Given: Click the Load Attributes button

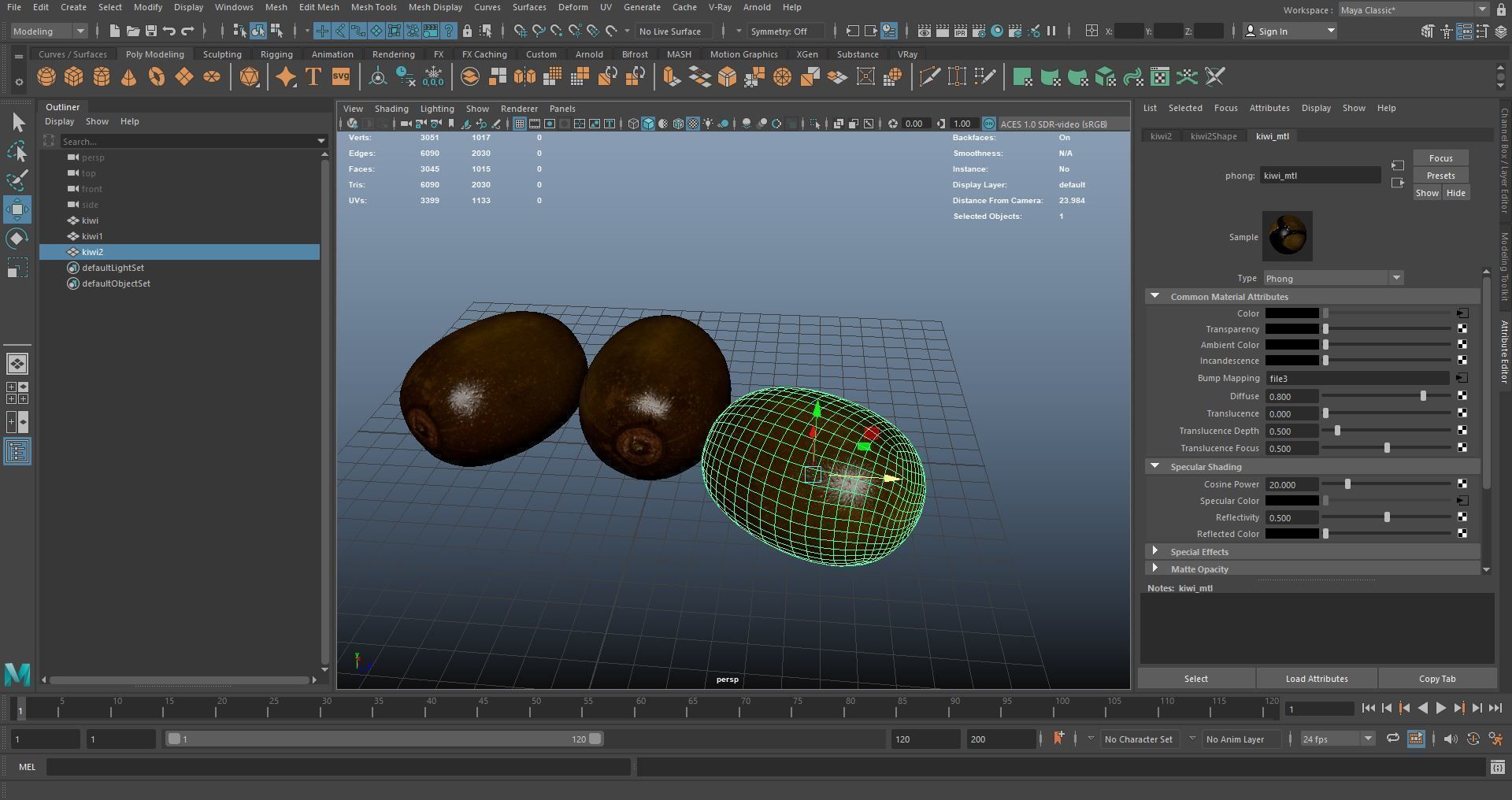Looking at the screenshot, I should (1317, 679).
